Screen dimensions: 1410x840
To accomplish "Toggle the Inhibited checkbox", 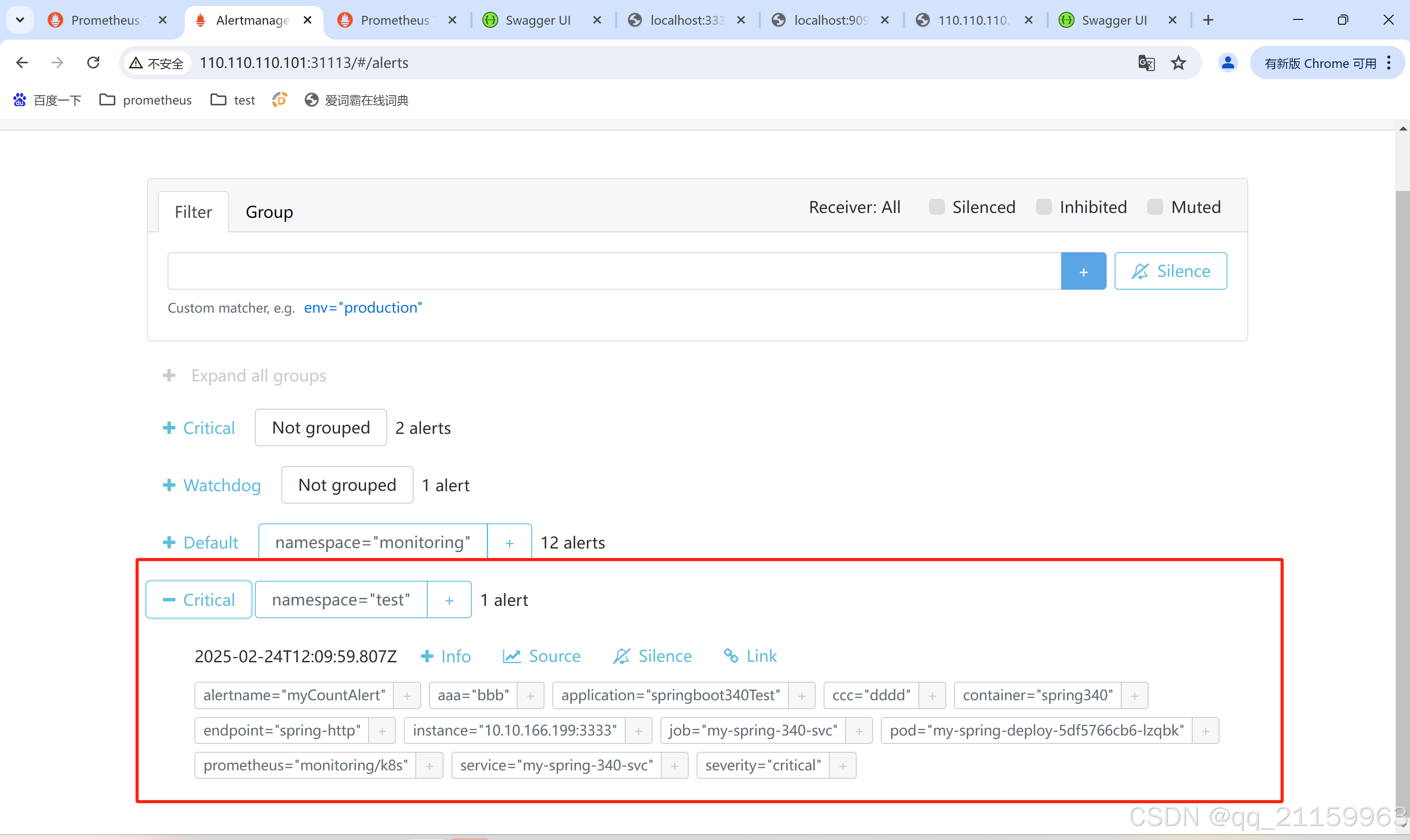I will 1043,207.
